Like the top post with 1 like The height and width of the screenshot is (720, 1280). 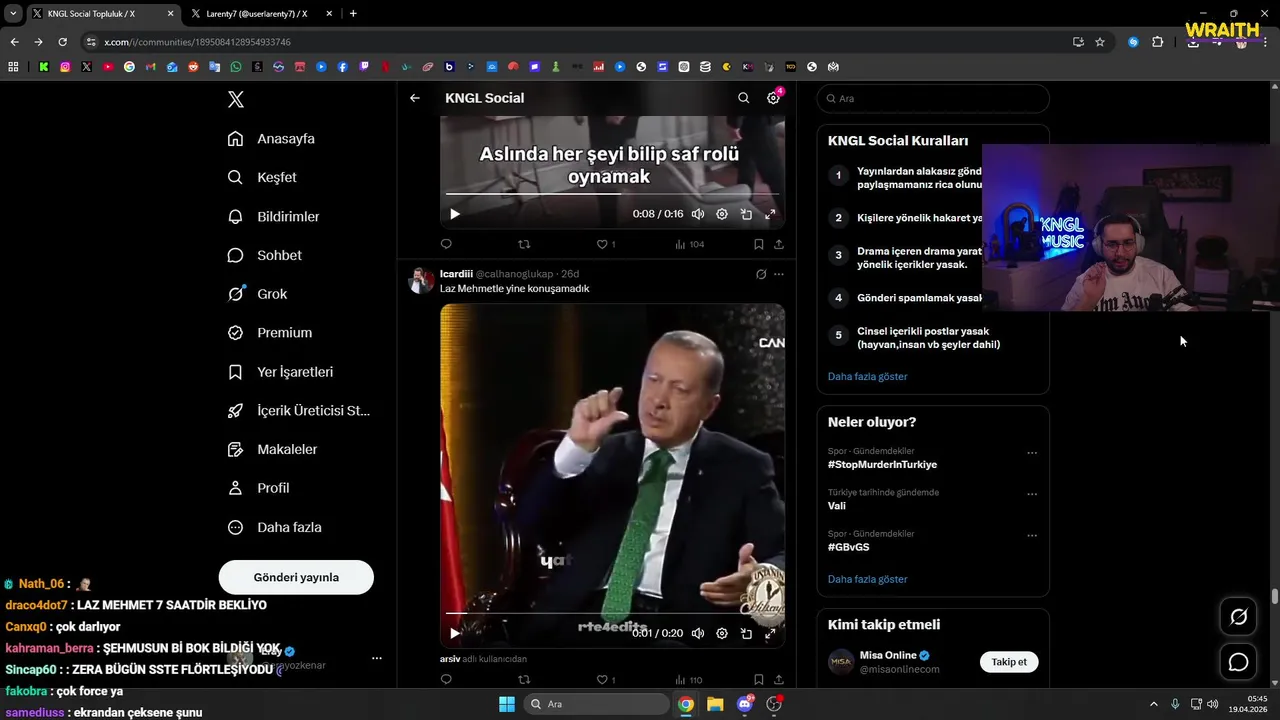[x=606, y=244]
